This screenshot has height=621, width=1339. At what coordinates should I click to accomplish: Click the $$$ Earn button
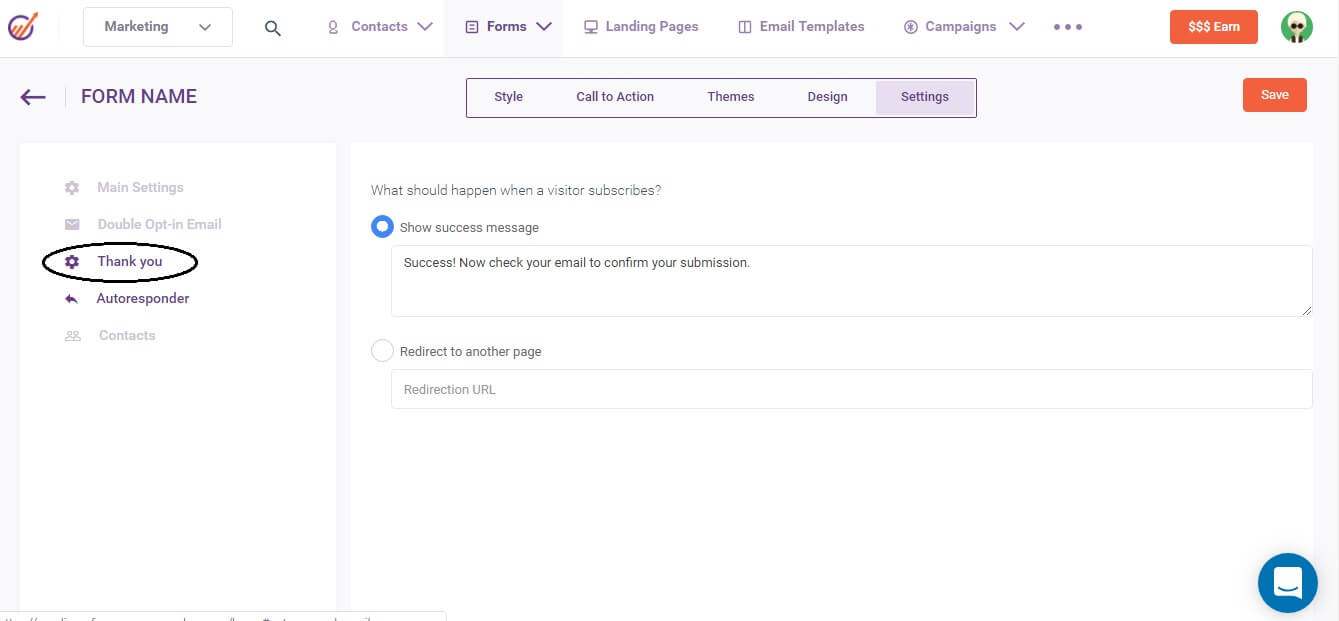(1213, 27)
